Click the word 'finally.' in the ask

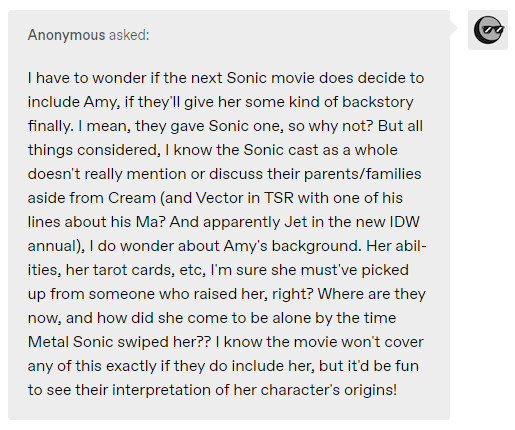(x=51, y=126)
